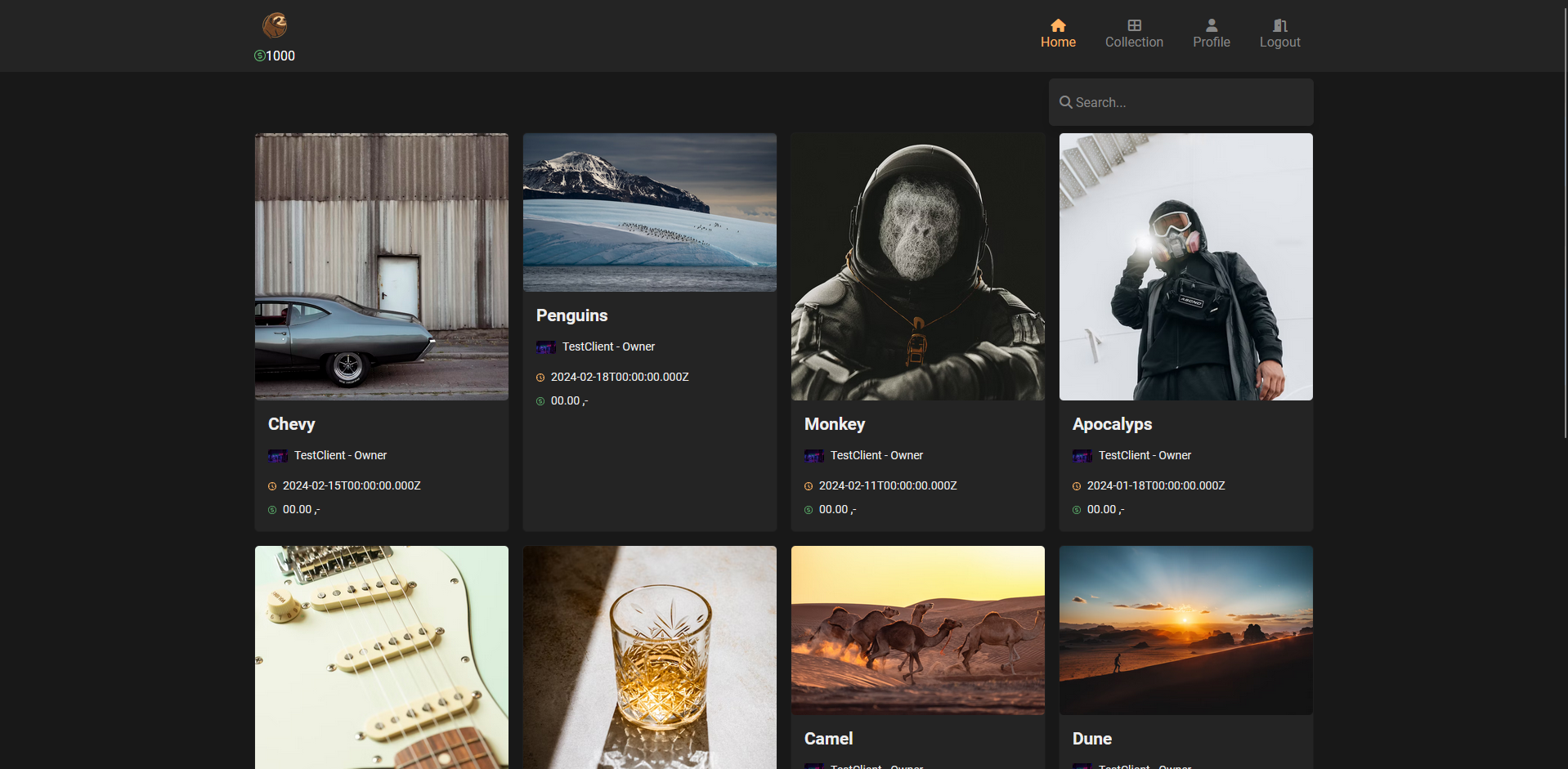The height and width of the screenshot is (769, 1568).
Task: Click owner avatar on Chevy card
Action: (x=278, y=456)
